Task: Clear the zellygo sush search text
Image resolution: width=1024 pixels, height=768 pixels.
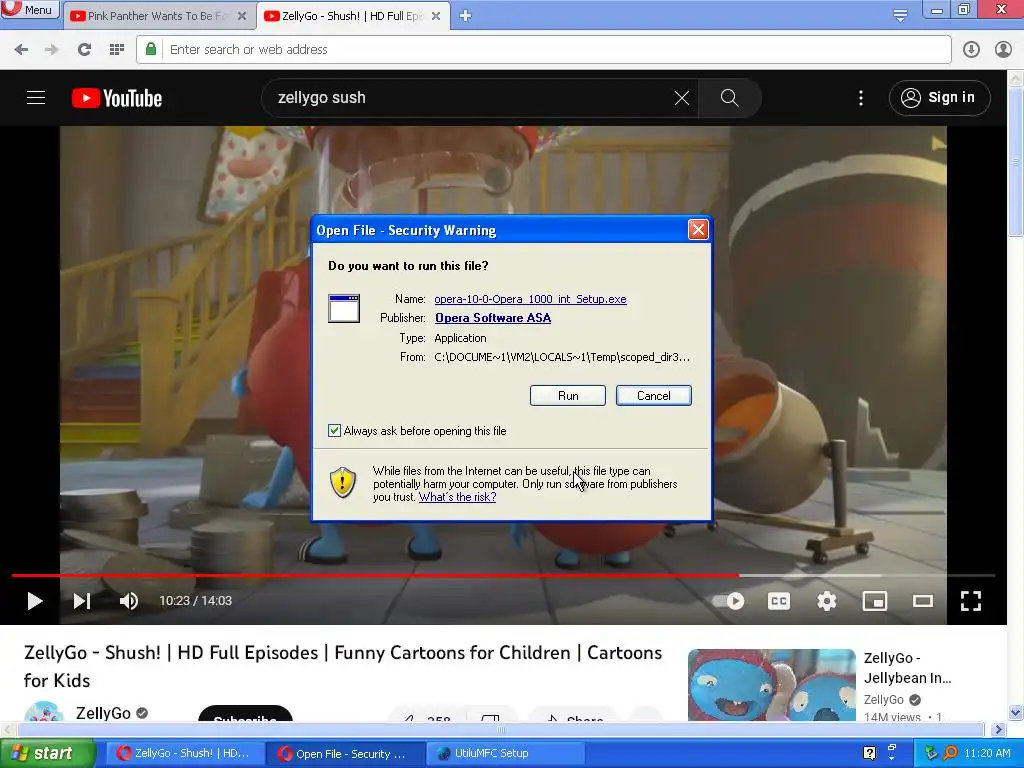Action: pyautogui.click(x=681, y=98)
